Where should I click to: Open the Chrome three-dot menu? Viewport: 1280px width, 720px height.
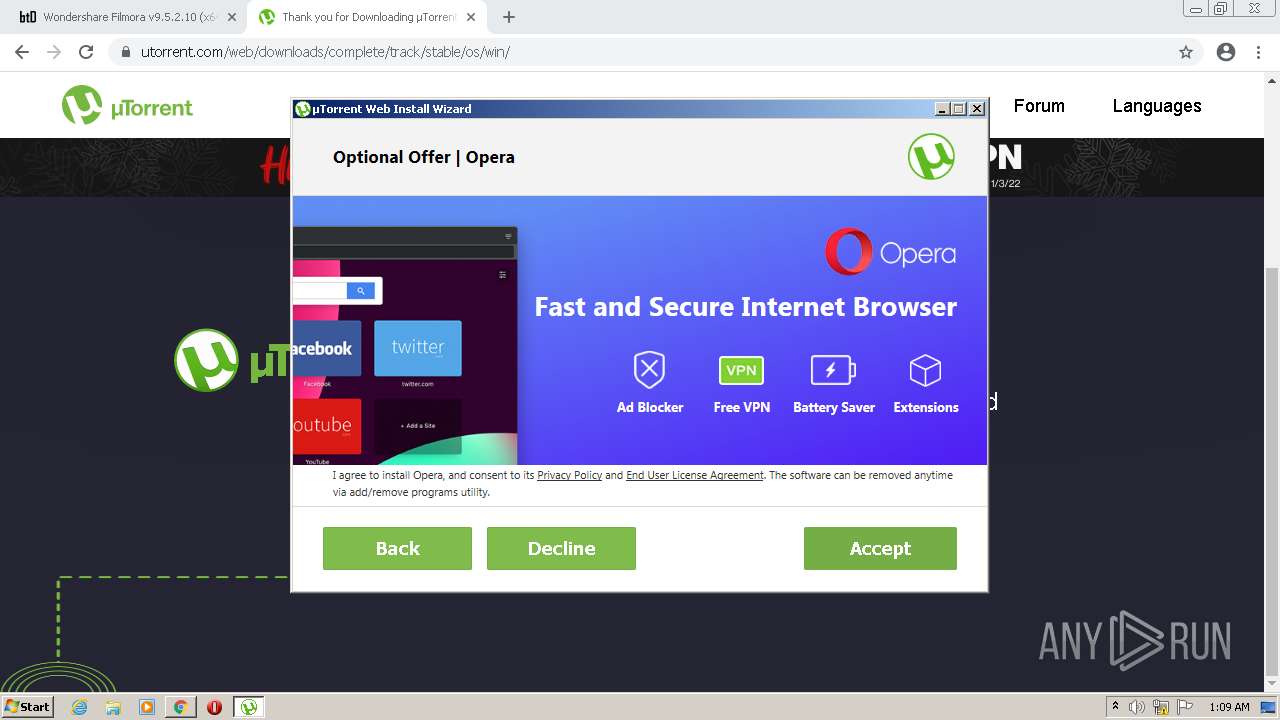coord(1258,52)
